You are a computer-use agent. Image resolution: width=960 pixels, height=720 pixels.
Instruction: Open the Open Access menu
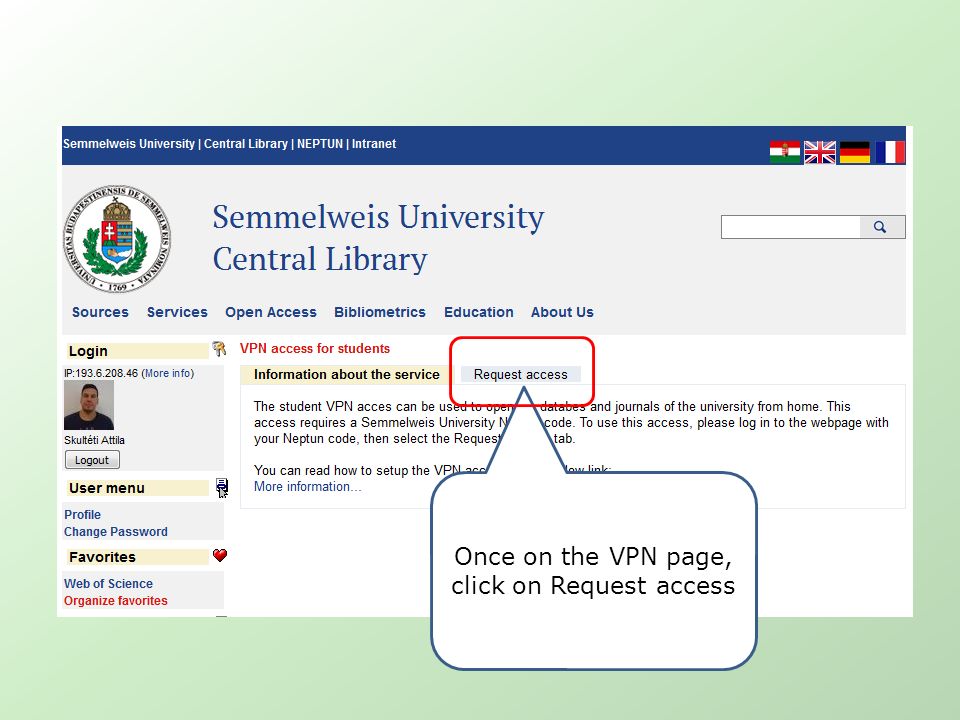271,312
